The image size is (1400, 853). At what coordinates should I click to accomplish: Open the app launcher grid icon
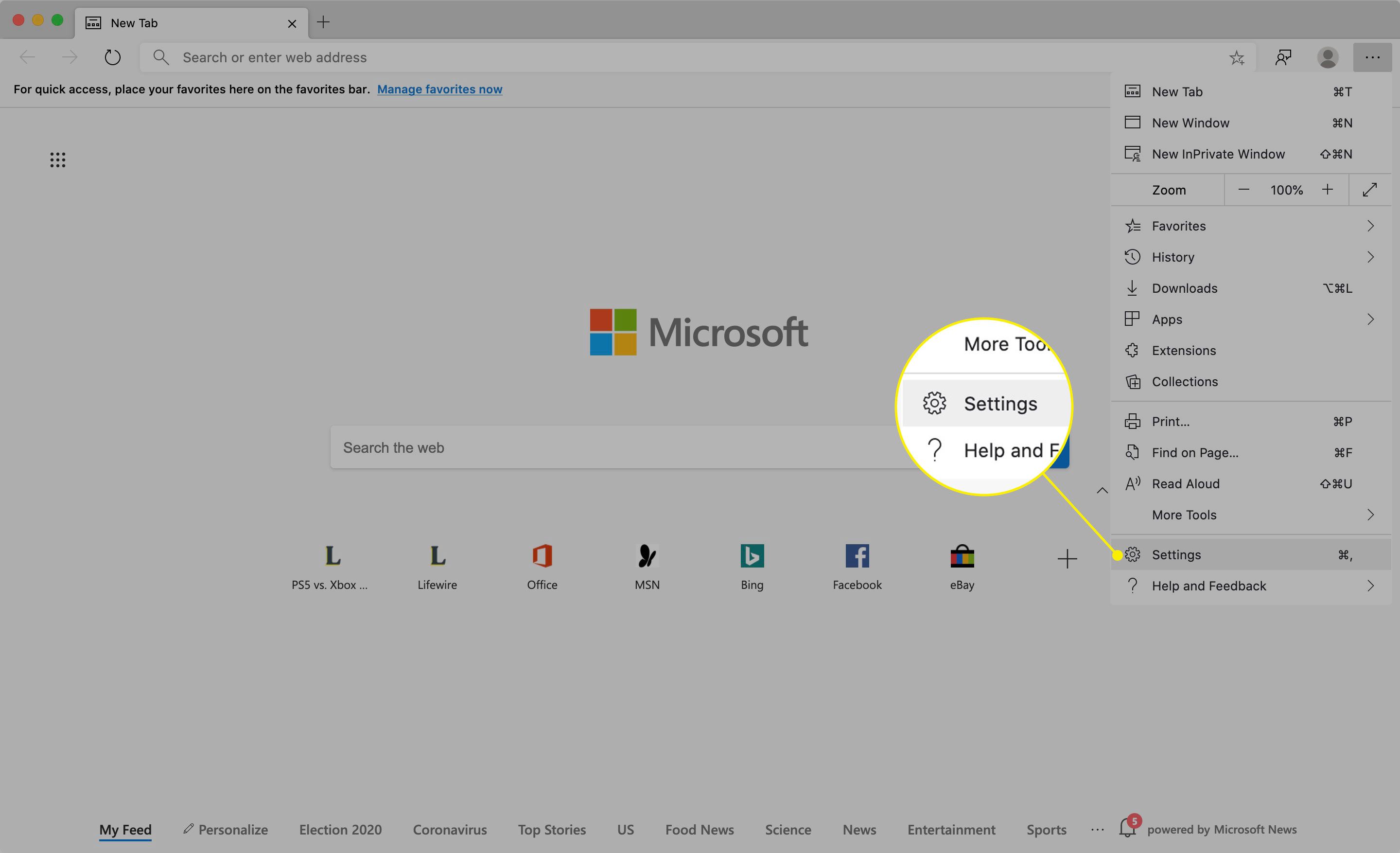tap(57, 160)
